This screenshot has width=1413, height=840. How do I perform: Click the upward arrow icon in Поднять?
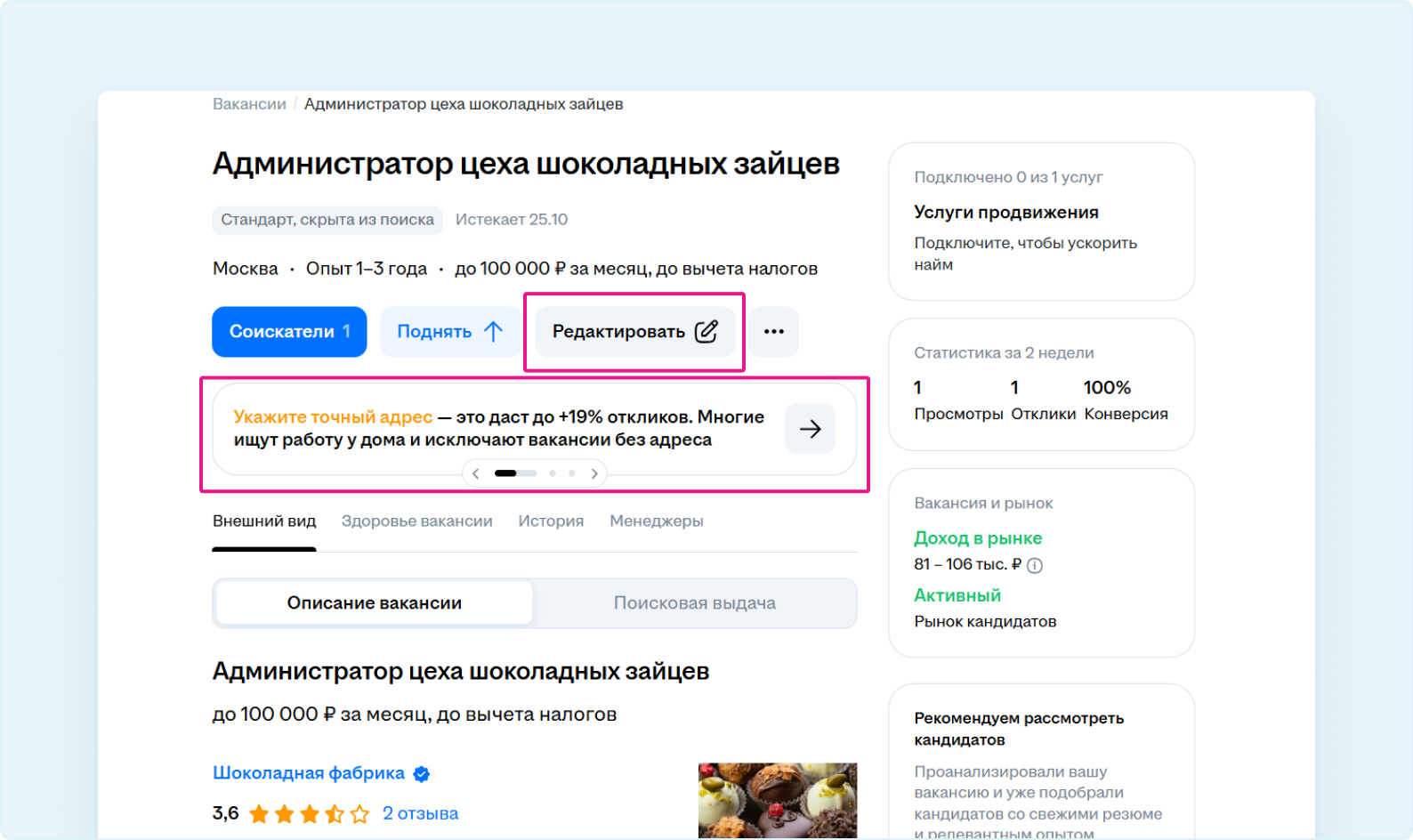[x=493, y=332]
